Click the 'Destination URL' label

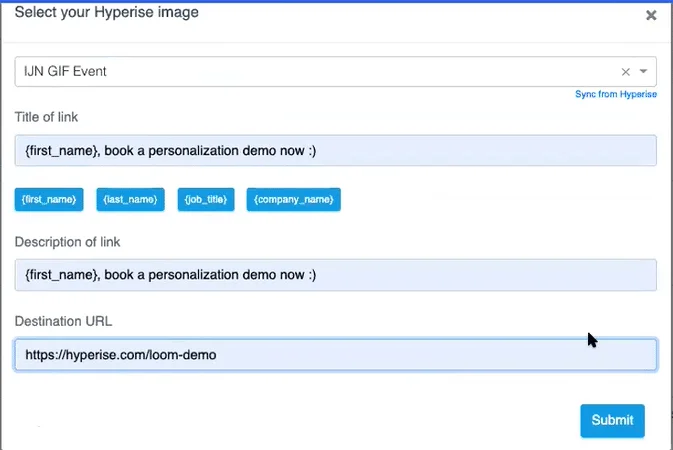[63, 321]
